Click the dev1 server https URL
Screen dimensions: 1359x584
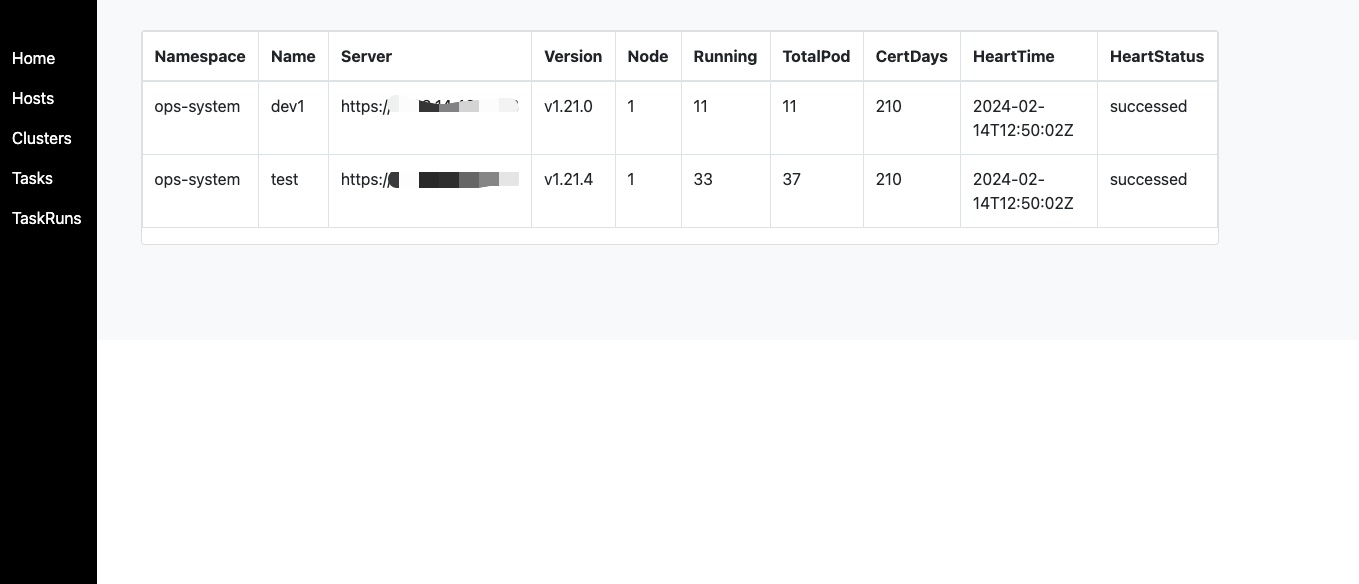click(430, 106)
